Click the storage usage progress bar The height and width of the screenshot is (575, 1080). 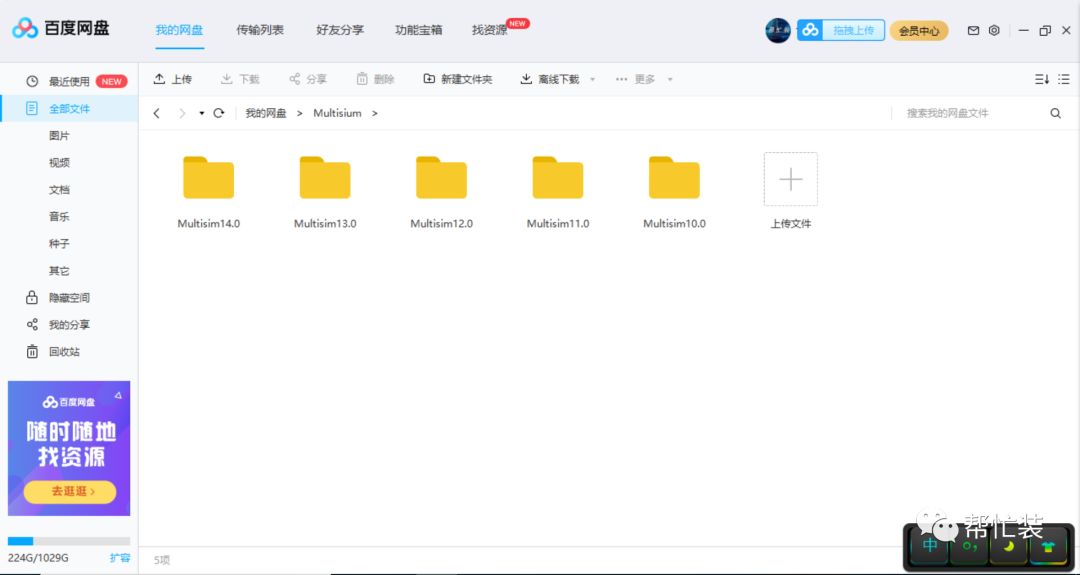(x=69, y=541)
